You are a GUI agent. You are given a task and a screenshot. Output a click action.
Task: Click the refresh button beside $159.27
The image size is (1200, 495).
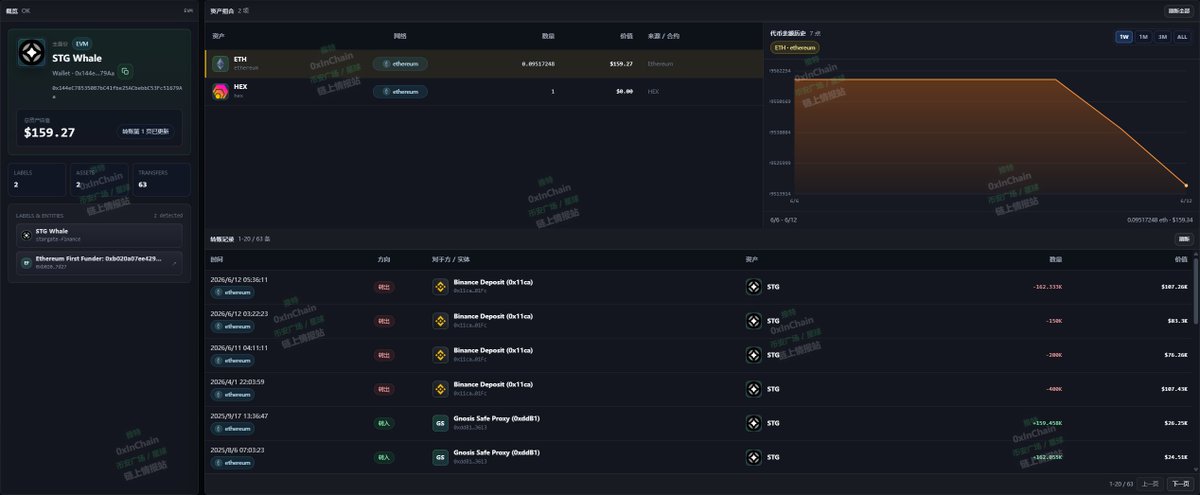coord(145,131)
